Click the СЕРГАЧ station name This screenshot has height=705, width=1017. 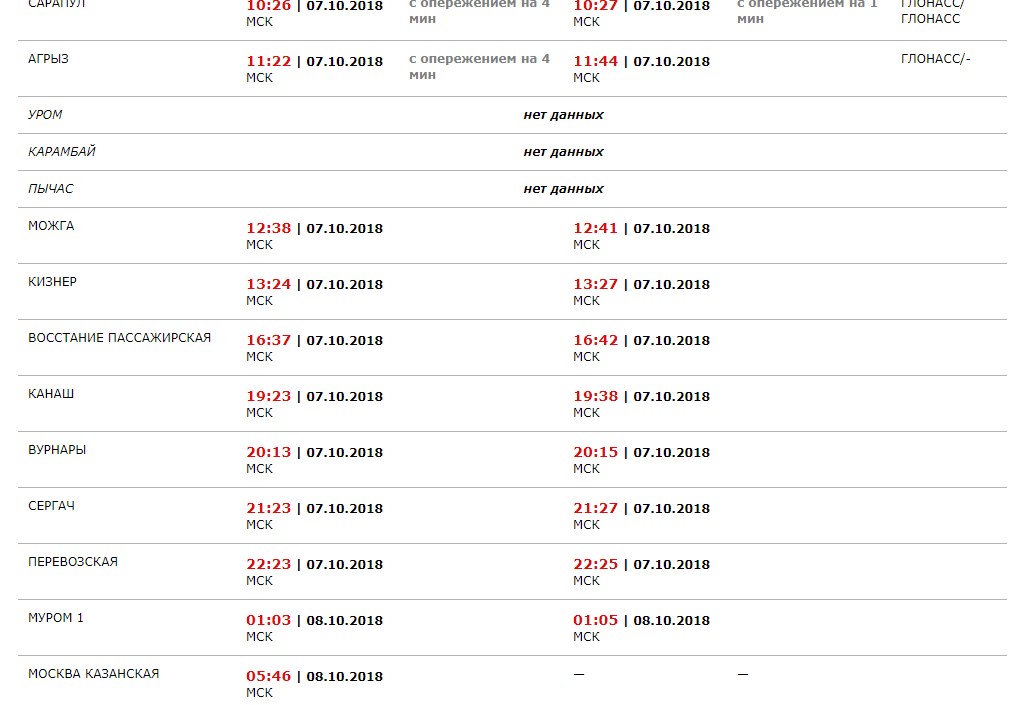point(51,505)
